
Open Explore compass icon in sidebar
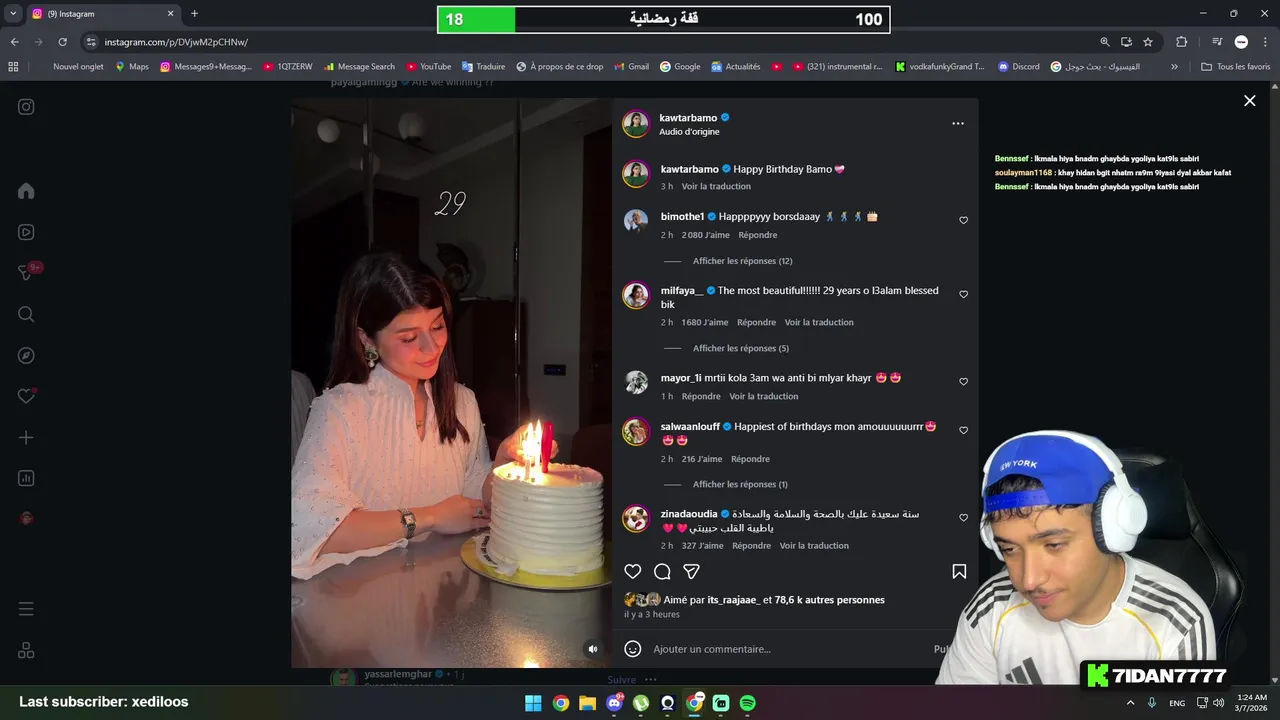pos(26,355)
